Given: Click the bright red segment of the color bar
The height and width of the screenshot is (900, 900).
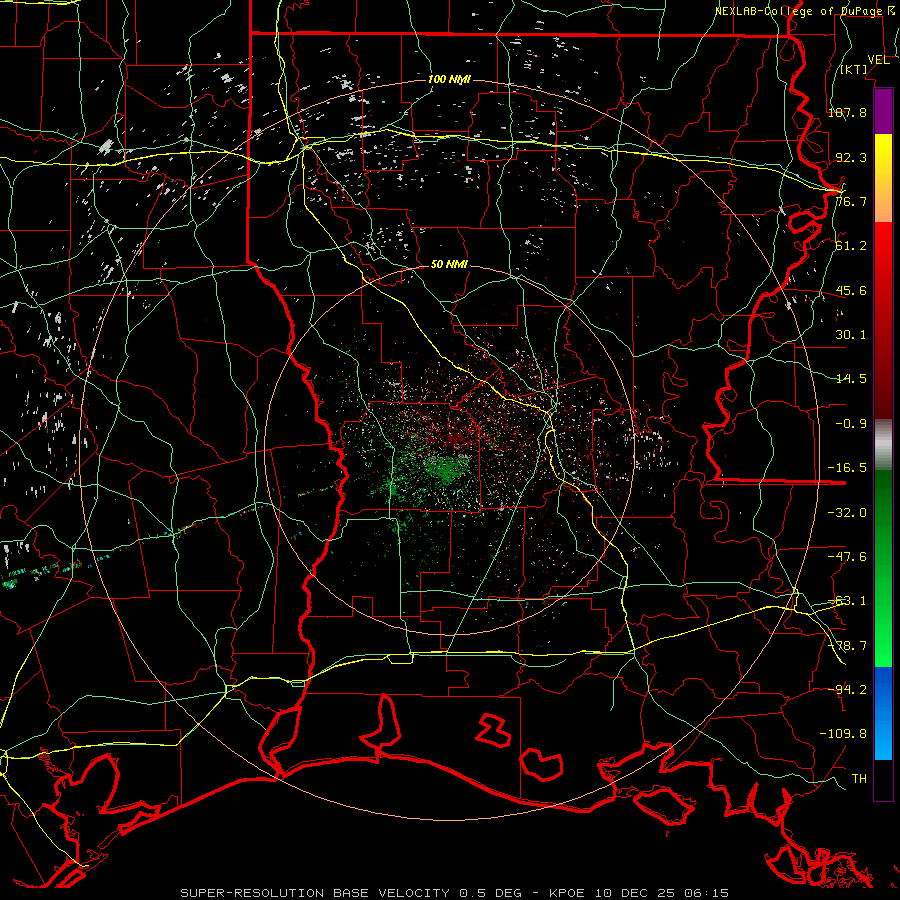Looking at the screenshot, I should (x=883, y=320).
